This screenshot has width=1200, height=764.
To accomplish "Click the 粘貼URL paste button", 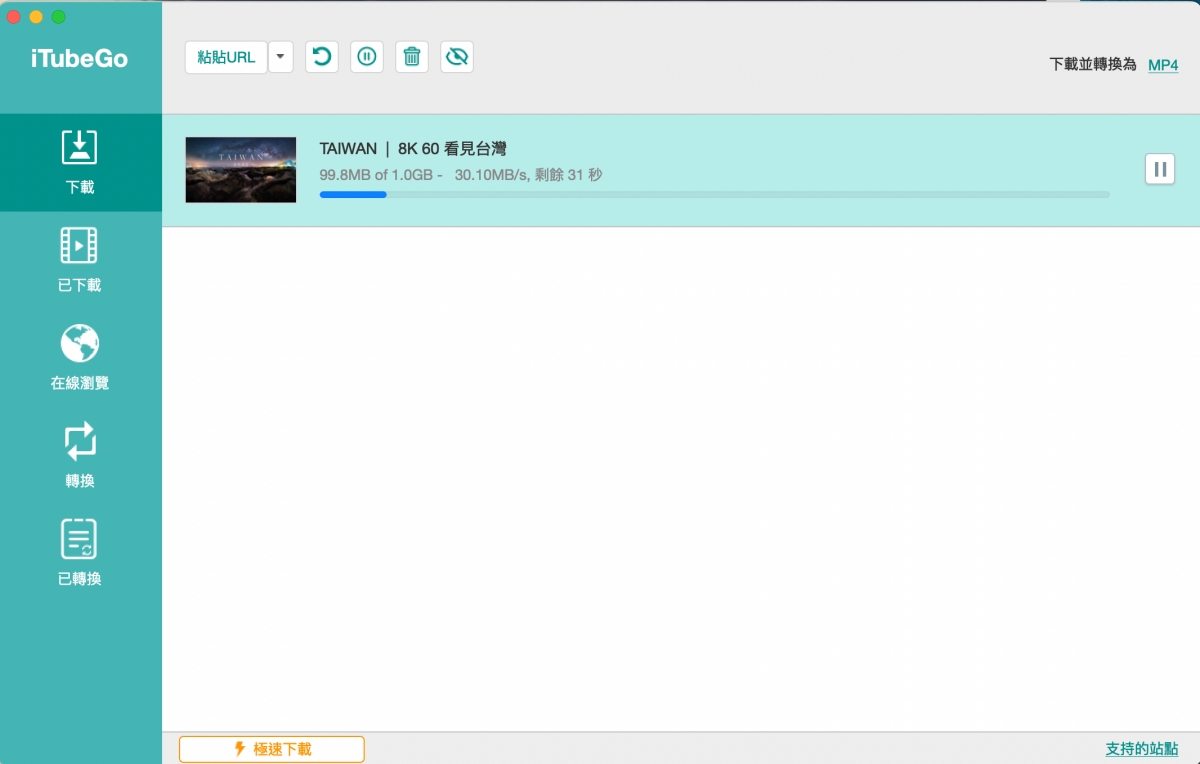I will pyautogui.click(x=226, y=57).
